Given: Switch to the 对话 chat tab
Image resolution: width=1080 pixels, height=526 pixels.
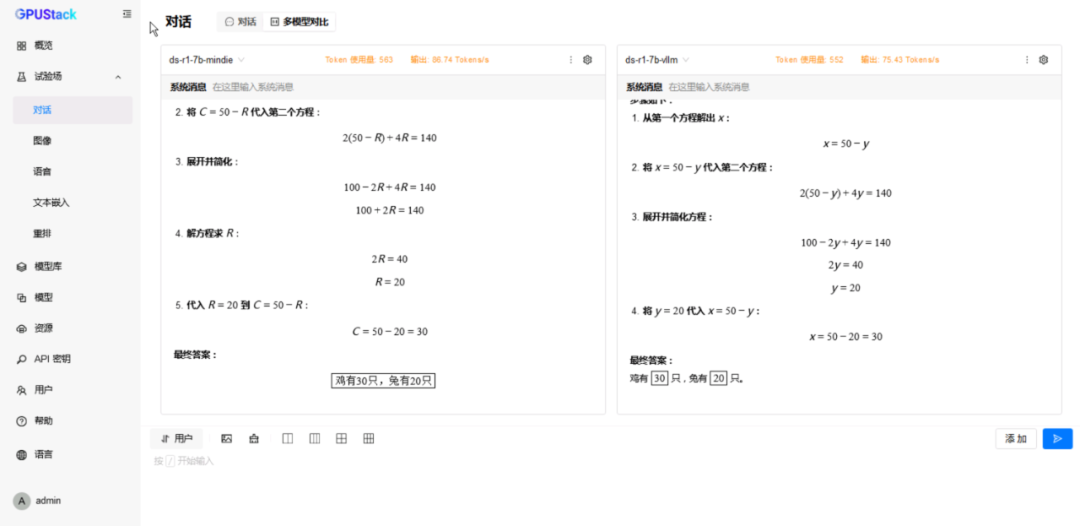Looking at the screenshot, I should (240, 22).
